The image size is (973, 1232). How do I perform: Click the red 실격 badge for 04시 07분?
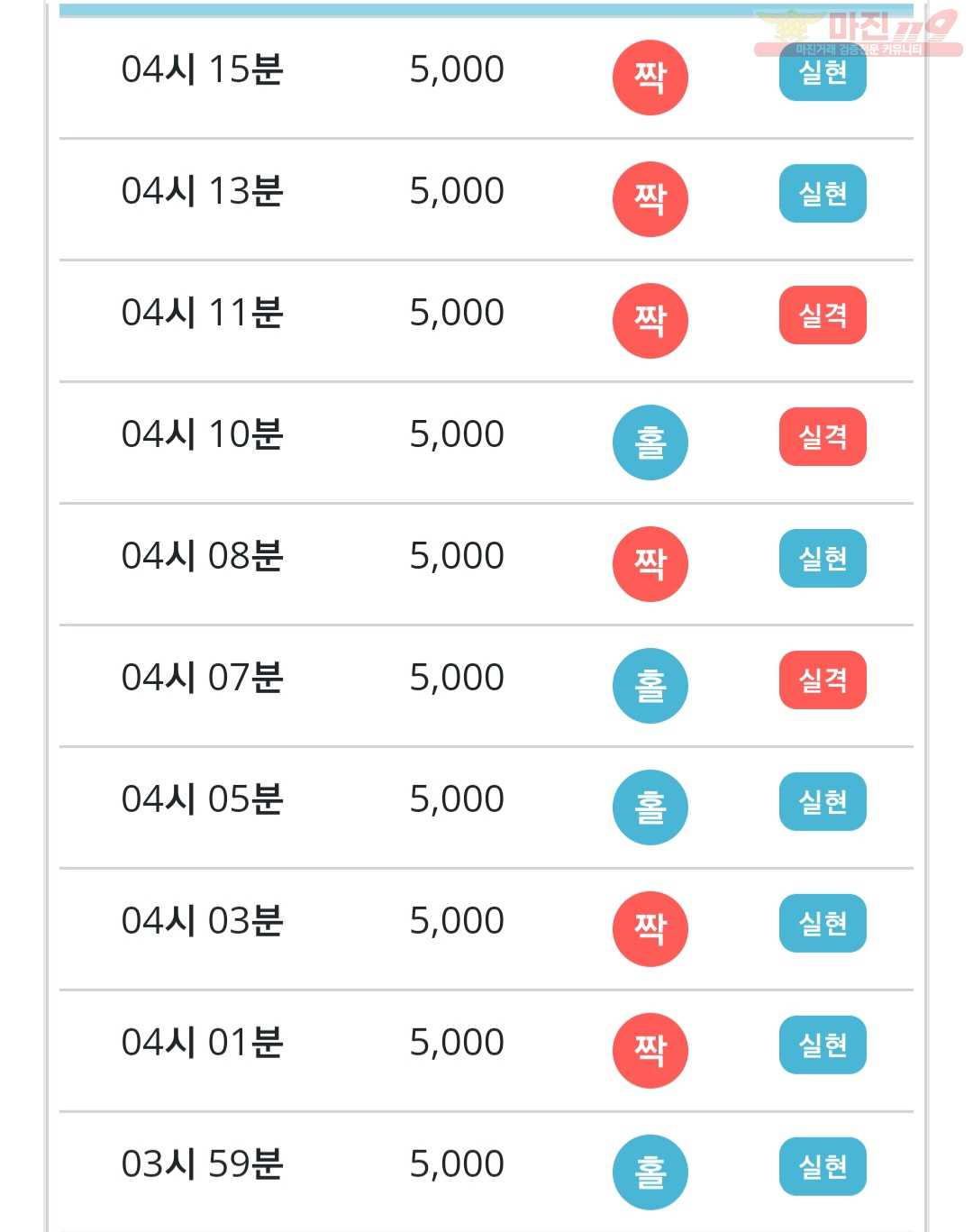click(823, 680)
